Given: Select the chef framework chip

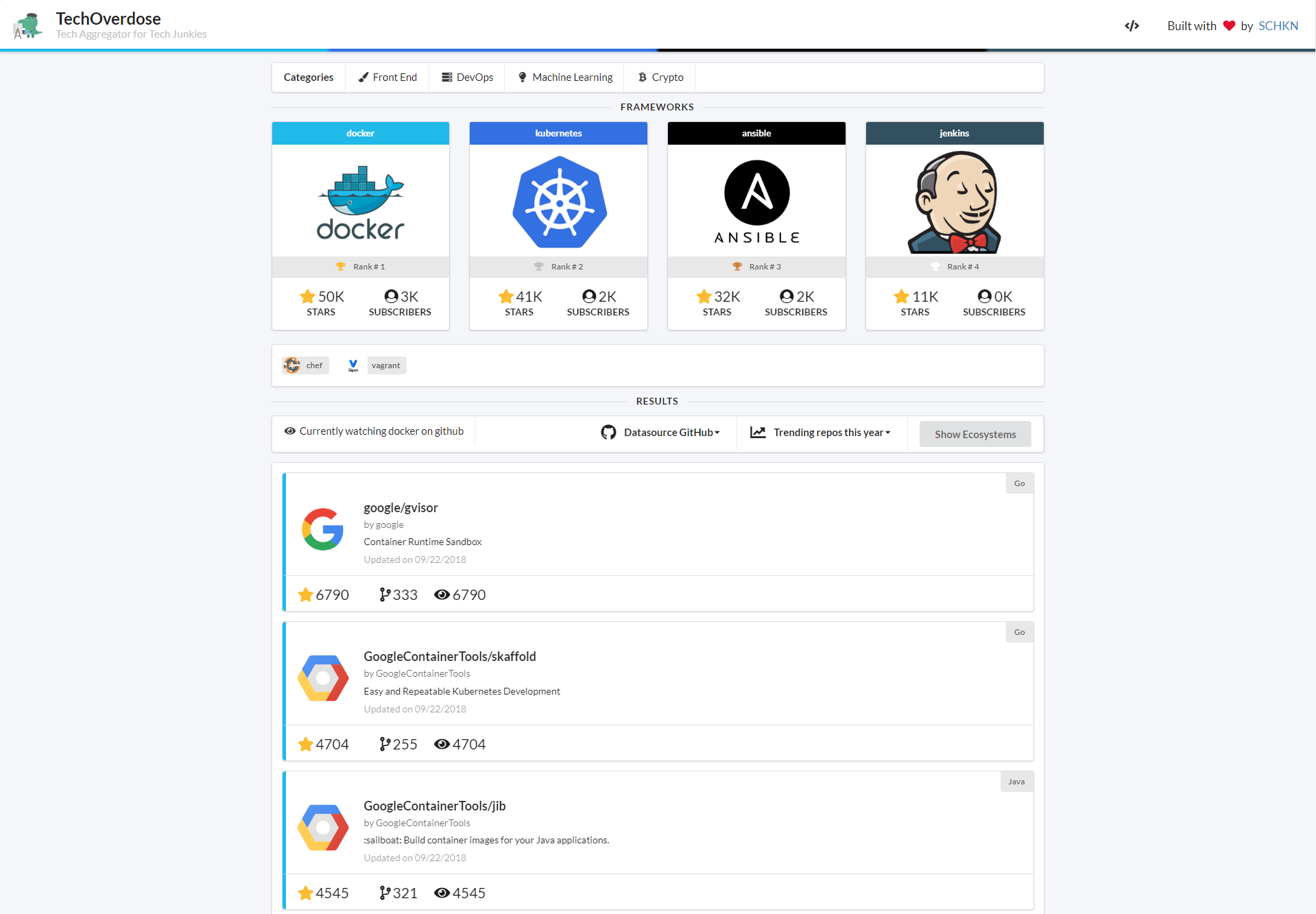Looking at the screenshot, I should tap(306, 365).
